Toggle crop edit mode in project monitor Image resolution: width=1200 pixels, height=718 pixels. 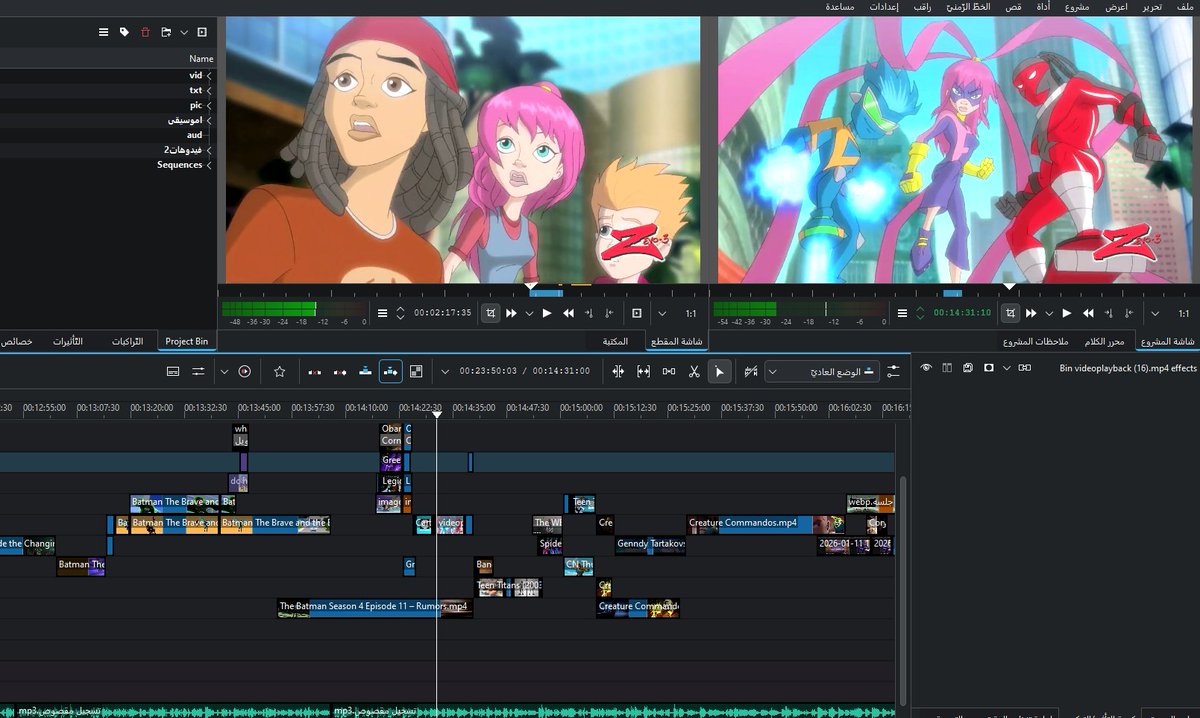tap(1011, 313)
